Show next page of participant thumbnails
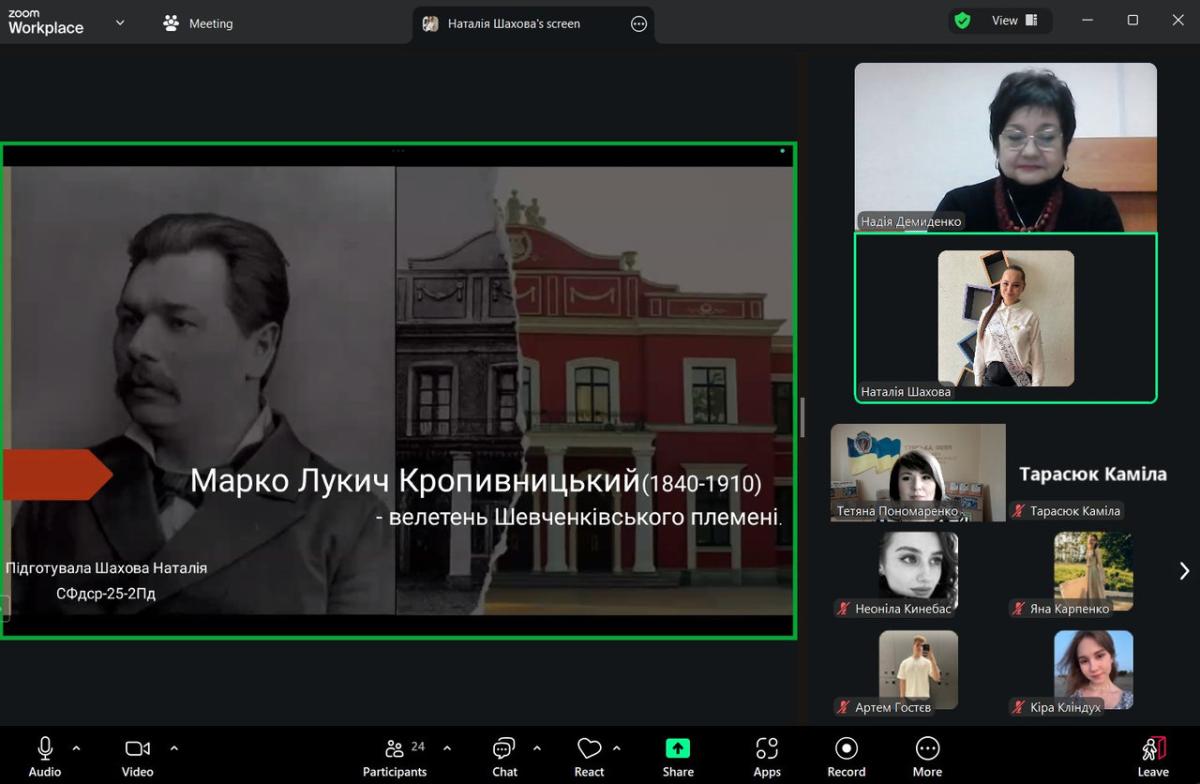1200x784 pixels. [1184, 570]
